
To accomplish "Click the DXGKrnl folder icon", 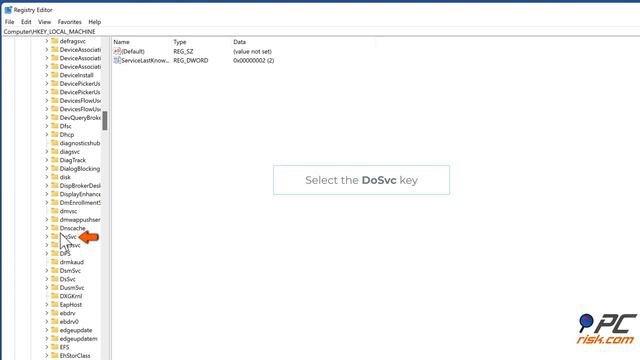I will [55, 296].
